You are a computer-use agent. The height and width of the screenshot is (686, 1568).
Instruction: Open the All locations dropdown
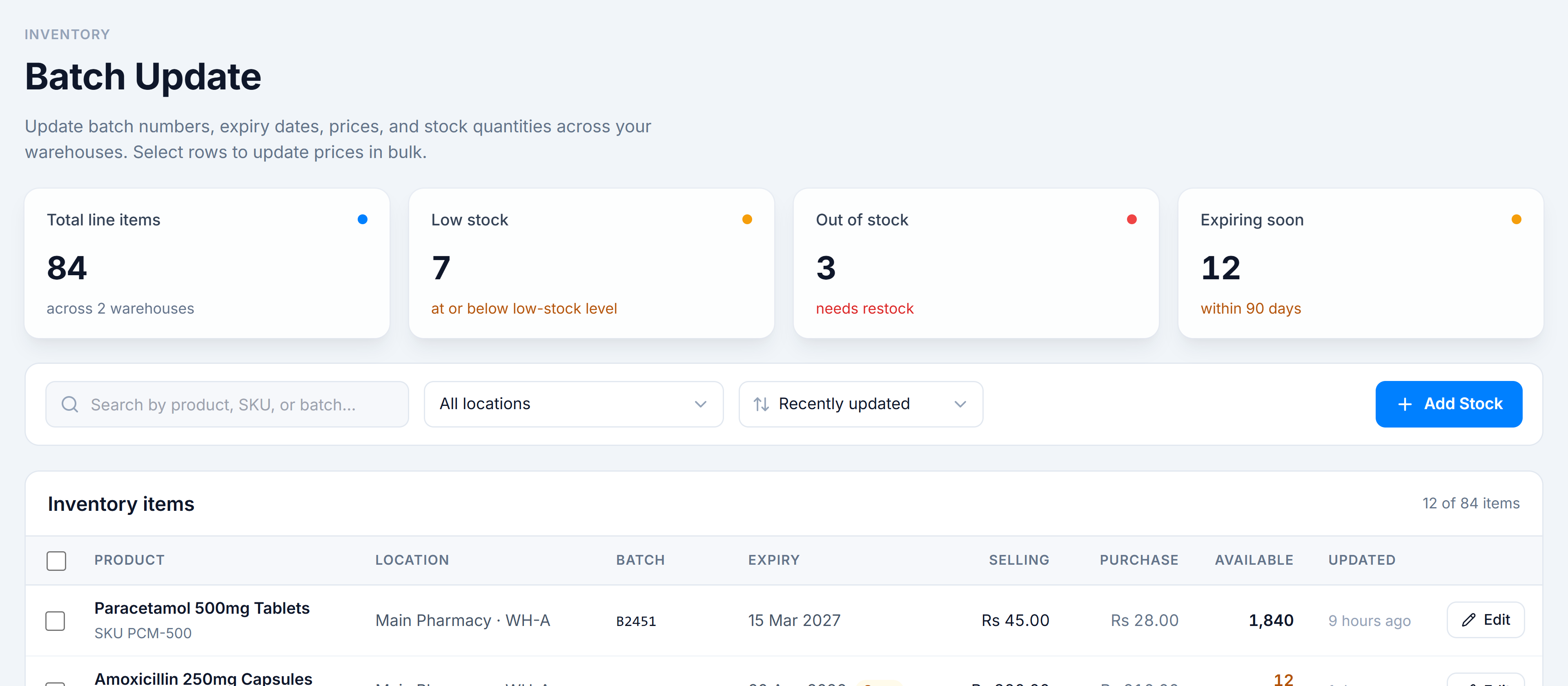click(x=573, y=404)
